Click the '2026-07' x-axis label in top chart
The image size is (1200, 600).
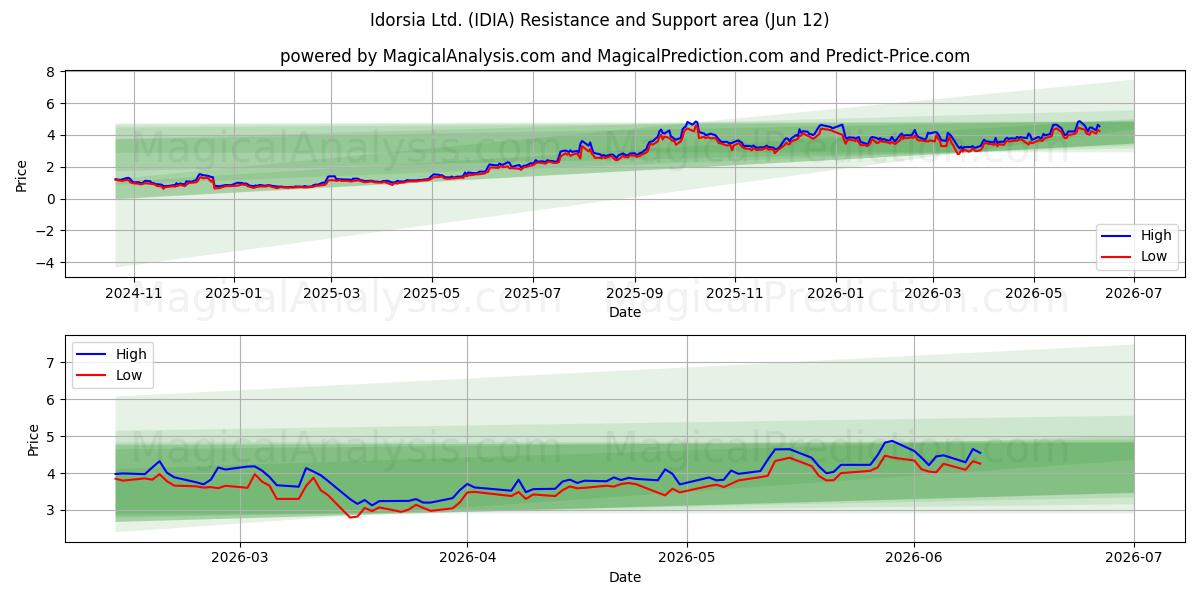click(1133, 294)
